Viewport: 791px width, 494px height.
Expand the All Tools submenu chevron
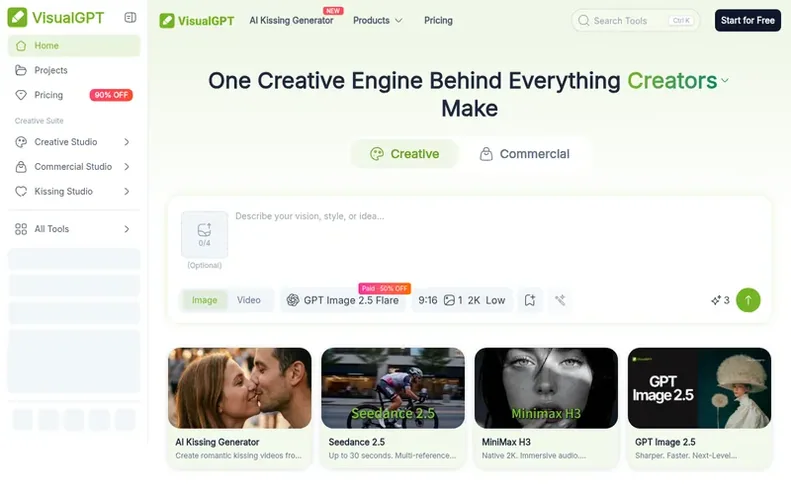click(x=127, y=229)
